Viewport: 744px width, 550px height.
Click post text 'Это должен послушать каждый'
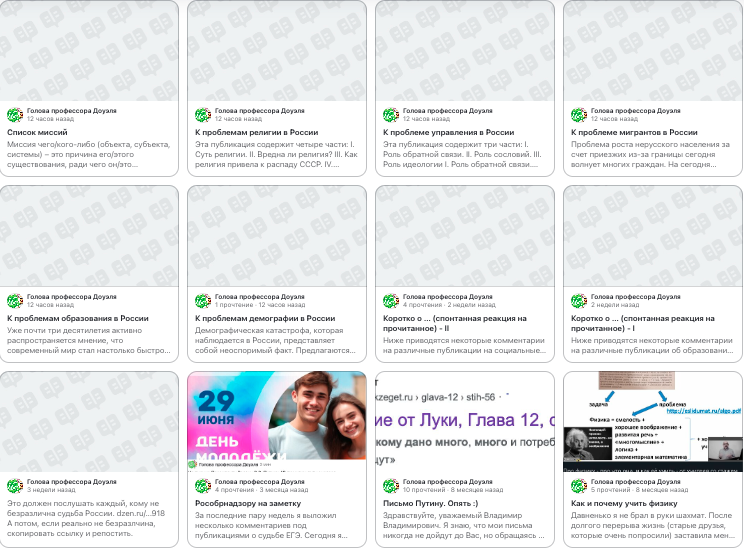tap(86, 518)
